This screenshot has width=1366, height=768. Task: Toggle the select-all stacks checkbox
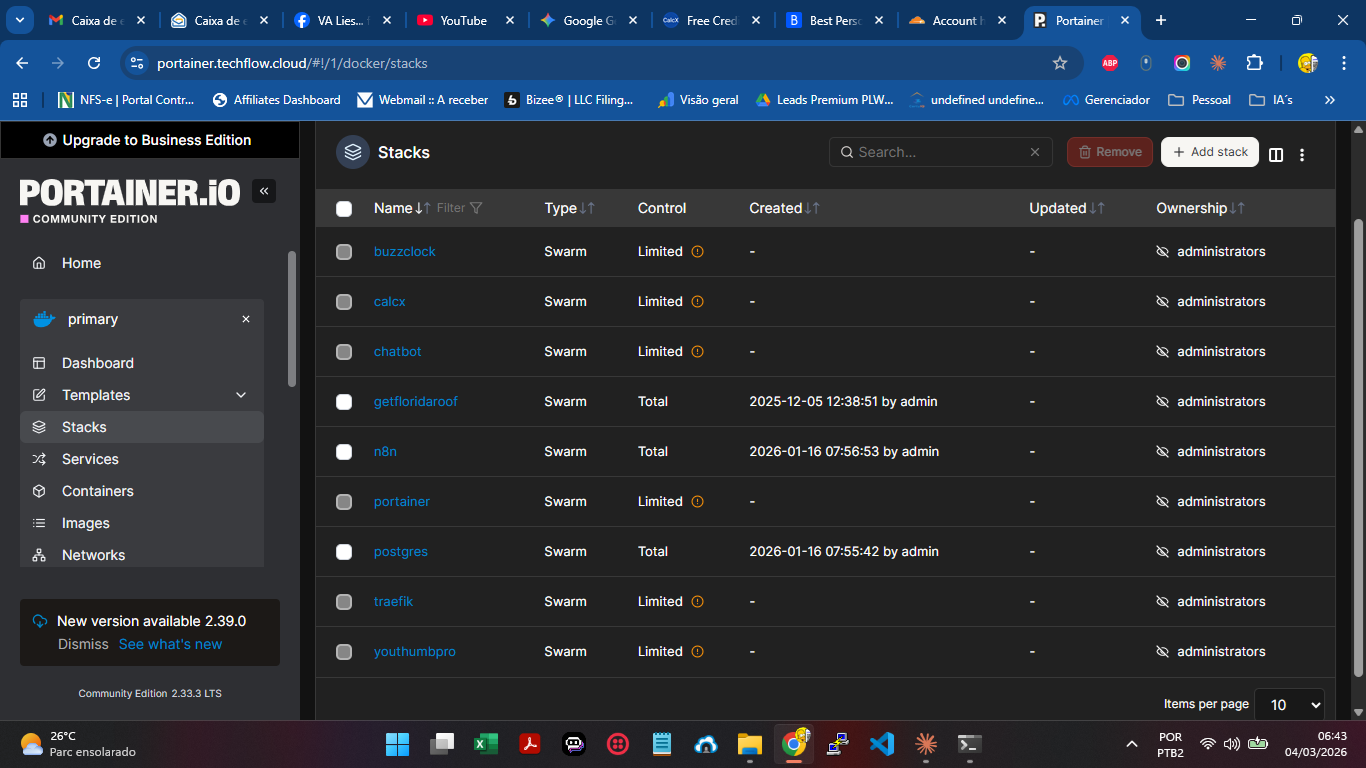344,208
